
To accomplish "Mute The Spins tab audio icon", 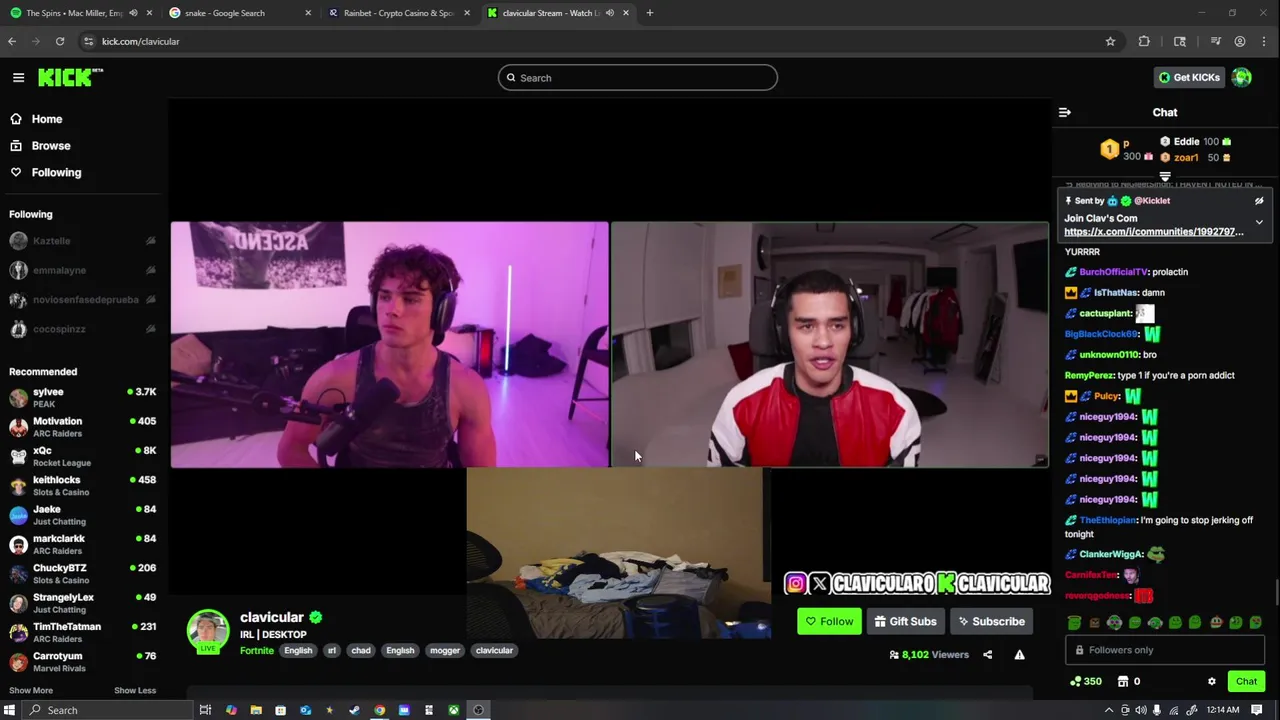I will 133,13.
